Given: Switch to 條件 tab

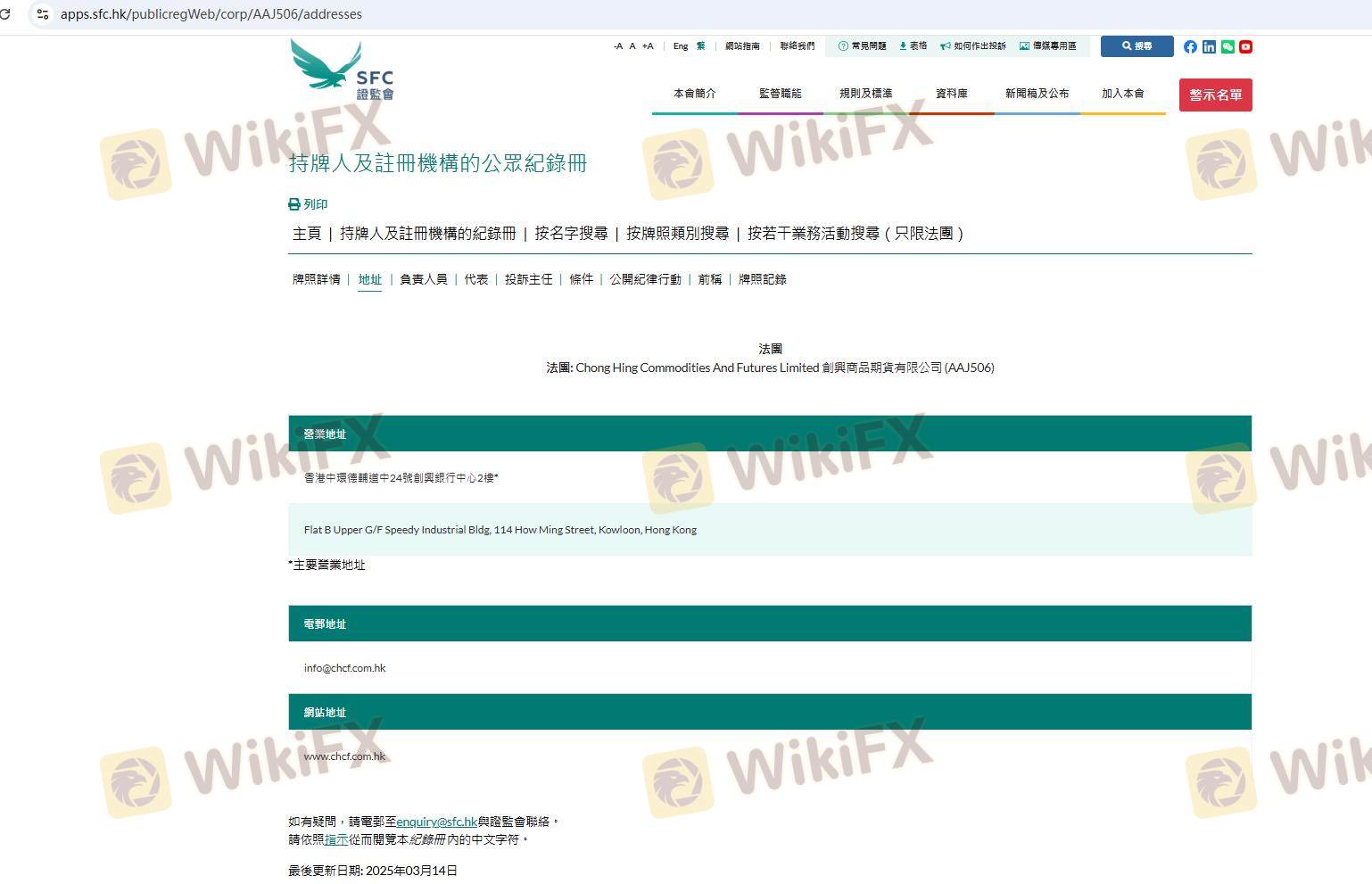Looking at the screenshot, I should (x=582, y=279).
